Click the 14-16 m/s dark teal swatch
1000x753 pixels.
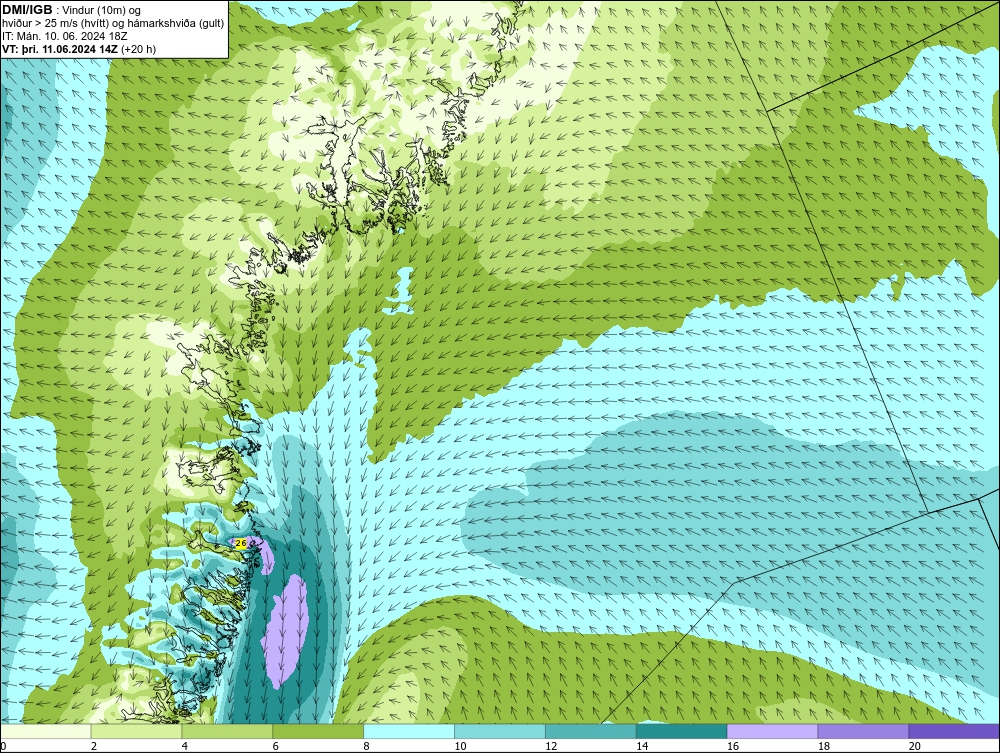pos(682,731)
